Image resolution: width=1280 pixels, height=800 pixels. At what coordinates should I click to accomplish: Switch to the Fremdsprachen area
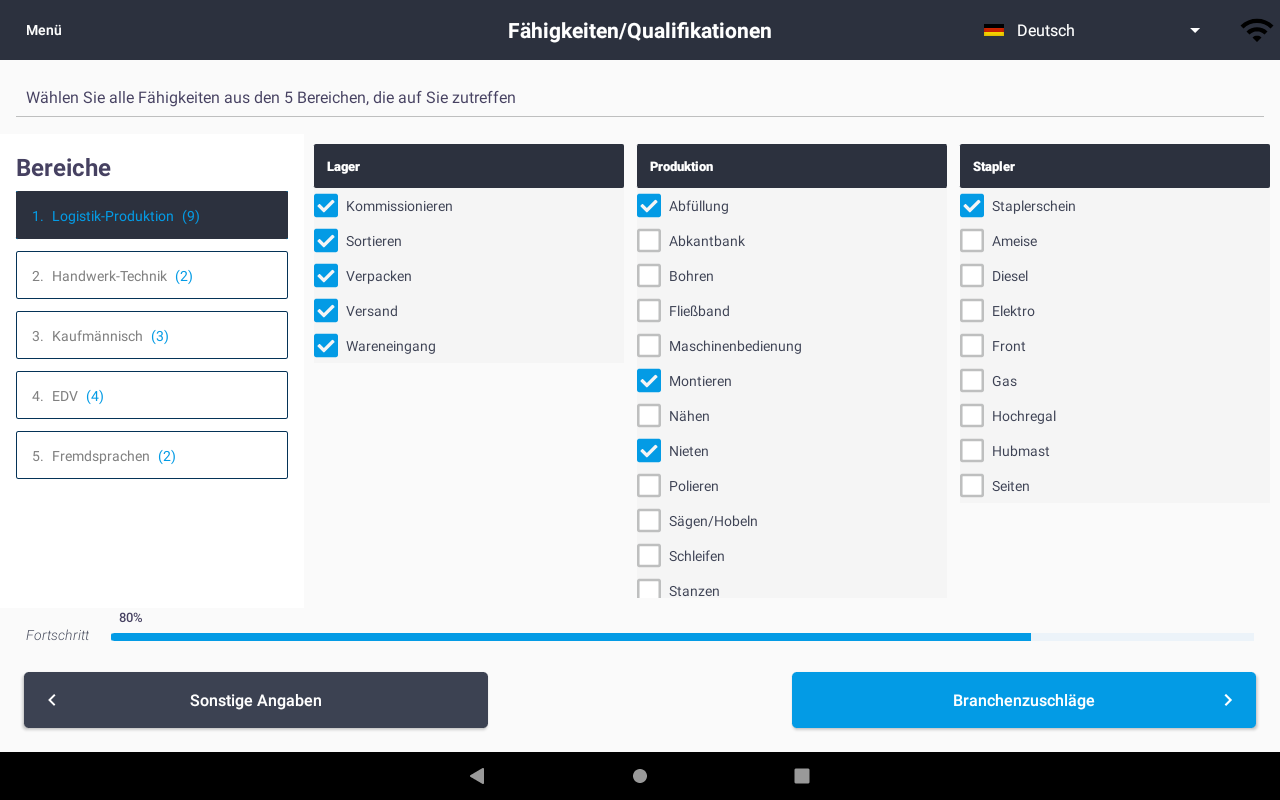(x=152, y=455)
